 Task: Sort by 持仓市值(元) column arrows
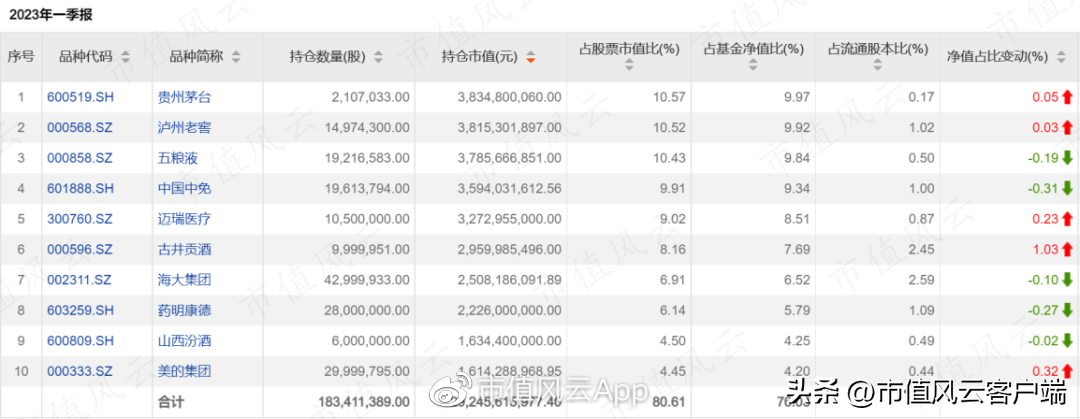coord(530,57)
